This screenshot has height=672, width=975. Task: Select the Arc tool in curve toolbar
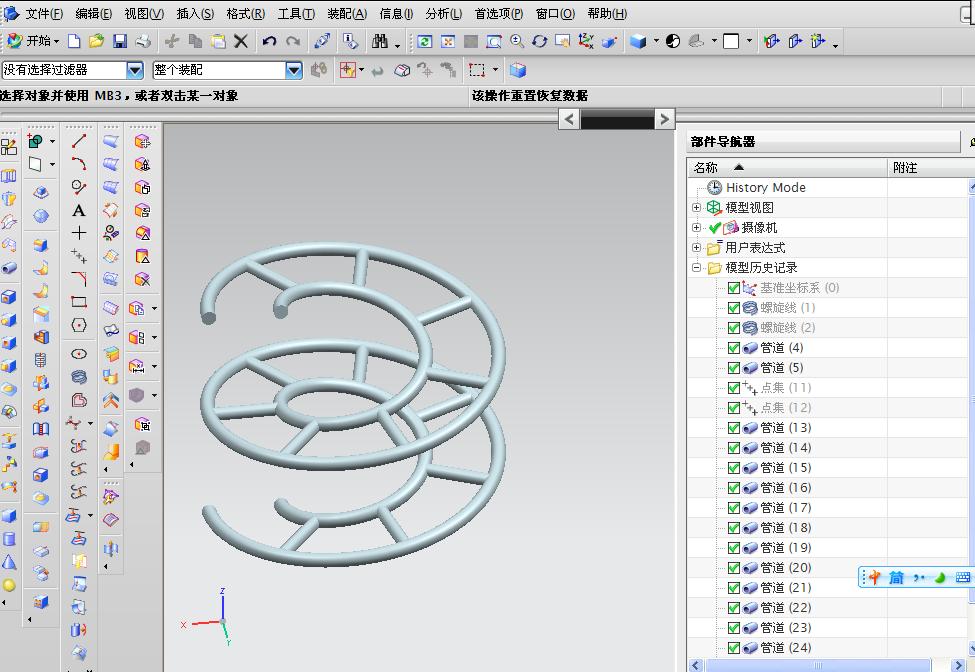coord(79,163)
